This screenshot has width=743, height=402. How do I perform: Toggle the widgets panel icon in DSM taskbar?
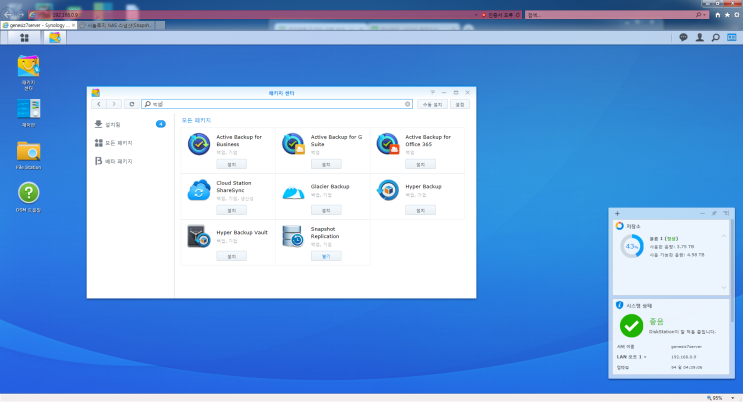coord(732,37)
